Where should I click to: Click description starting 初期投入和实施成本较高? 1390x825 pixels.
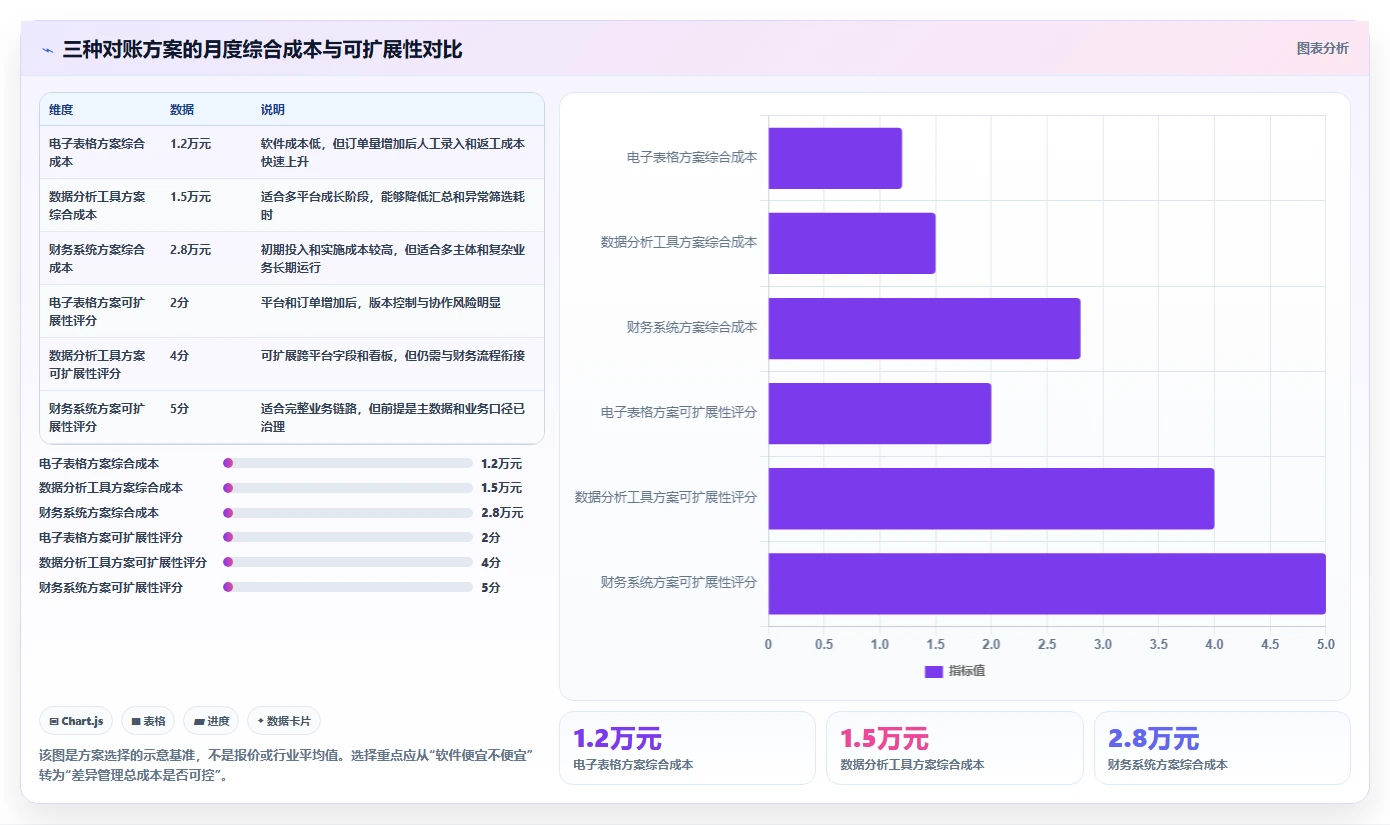point(393,259)
